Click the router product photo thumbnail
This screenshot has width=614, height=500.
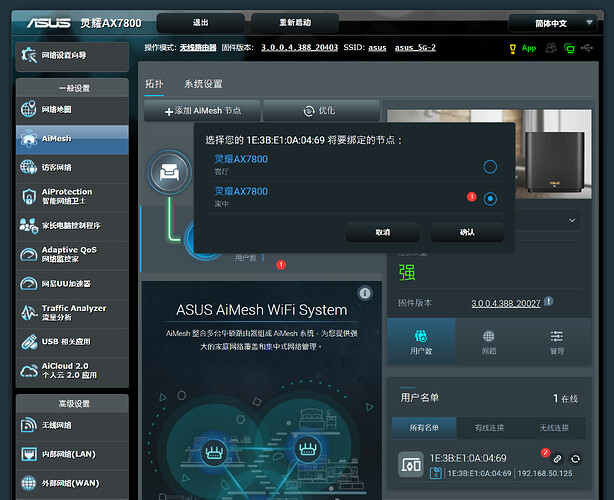(x=489, y=154)
